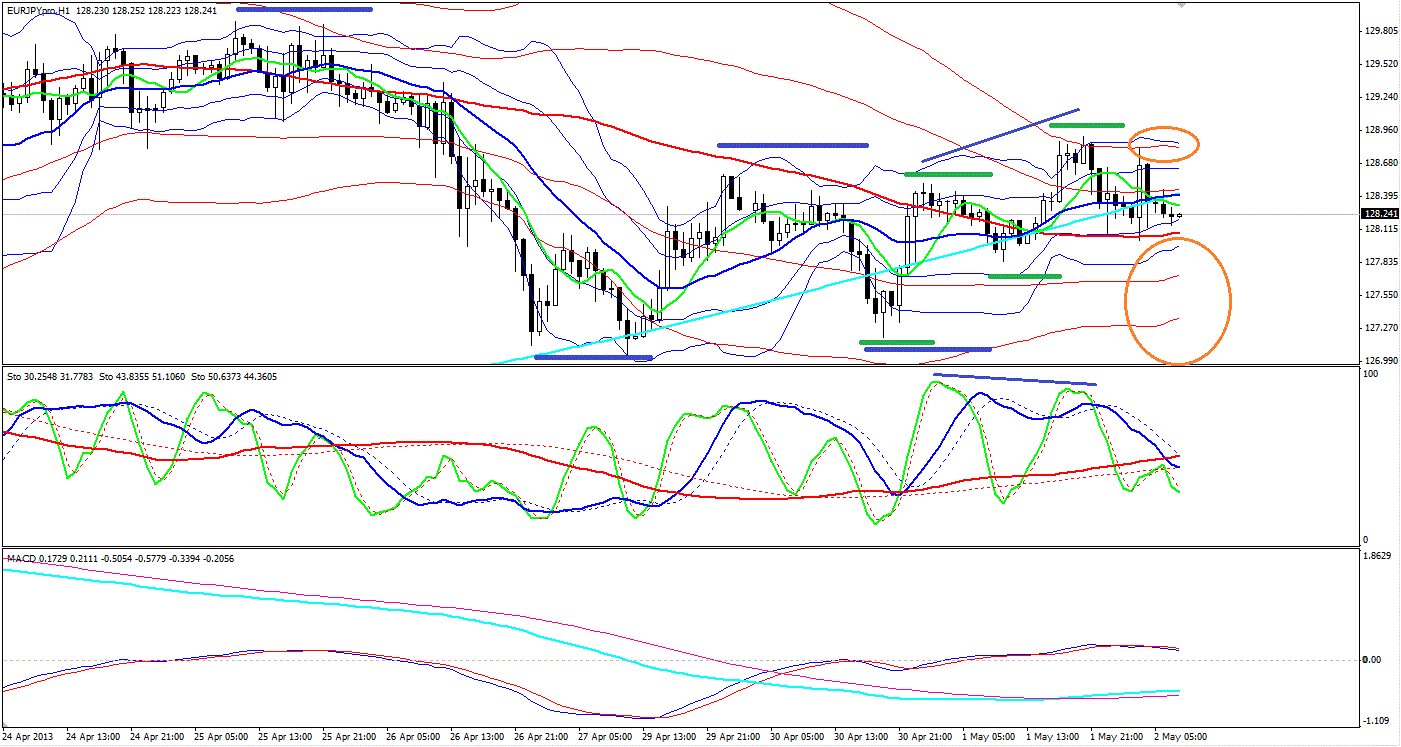Click the 129.805 price scale label
Screen dimensions: 1401x747
(1380, 31)
